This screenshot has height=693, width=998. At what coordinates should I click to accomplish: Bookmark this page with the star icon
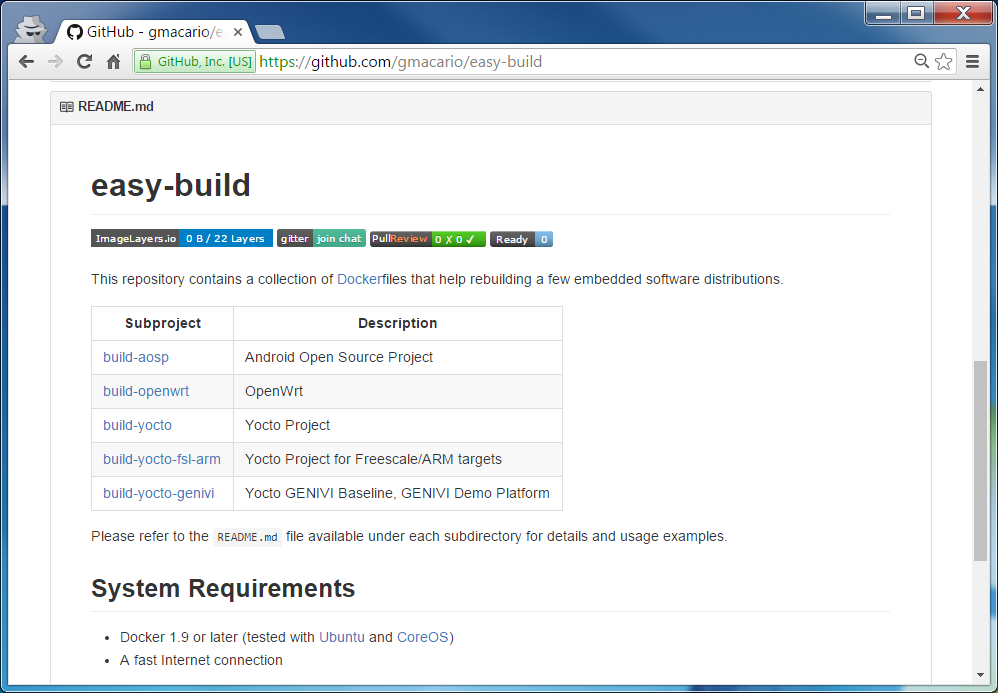pyautogui.click(x=944, y=62)
